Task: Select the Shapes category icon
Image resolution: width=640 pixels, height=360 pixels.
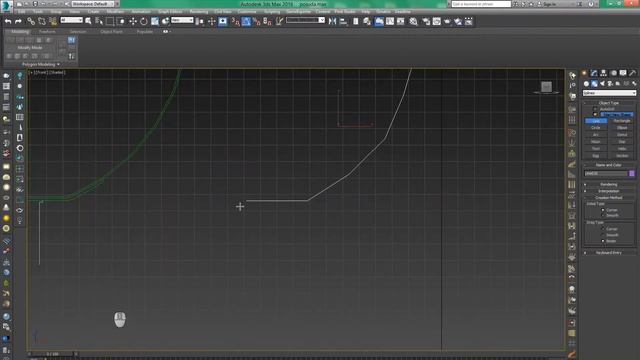Action: click(x=594, y=84)
